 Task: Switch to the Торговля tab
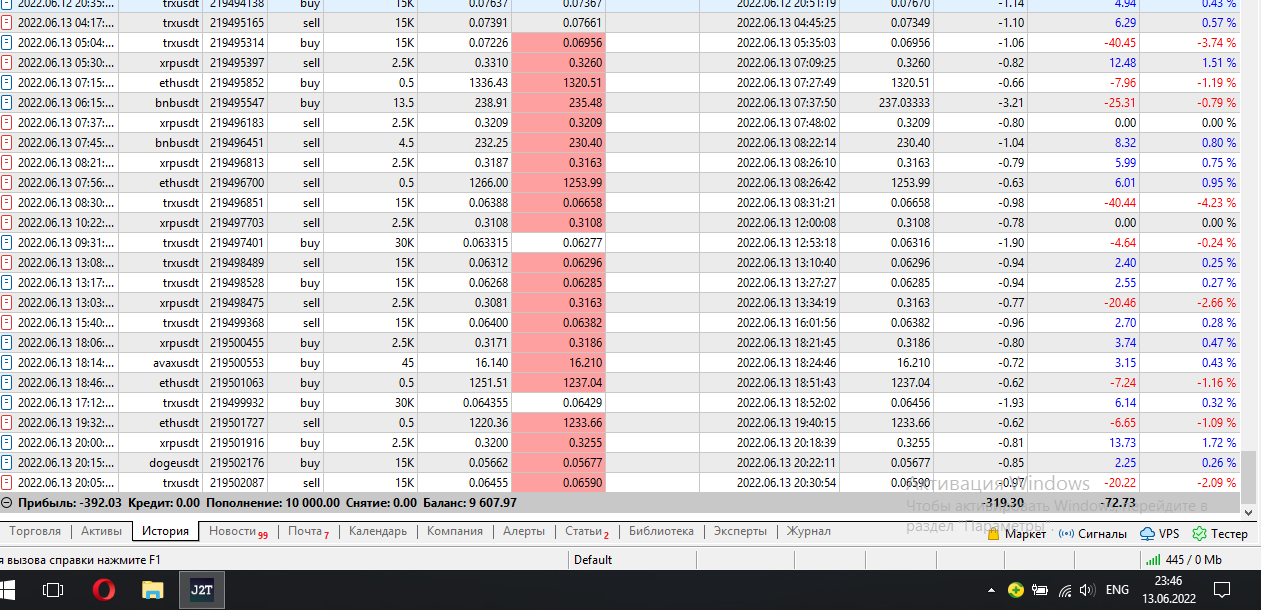(35, 531)
